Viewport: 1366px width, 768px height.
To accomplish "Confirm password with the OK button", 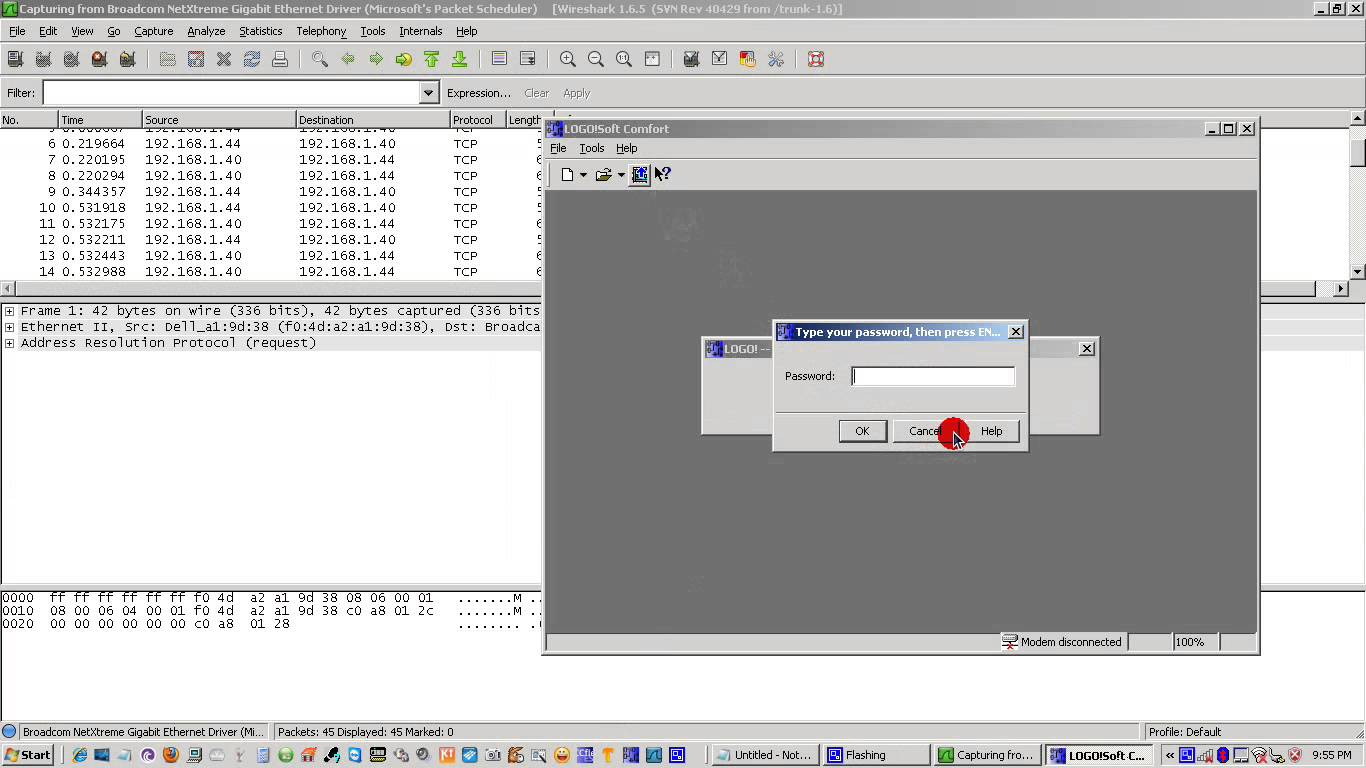I will (862, 431).
